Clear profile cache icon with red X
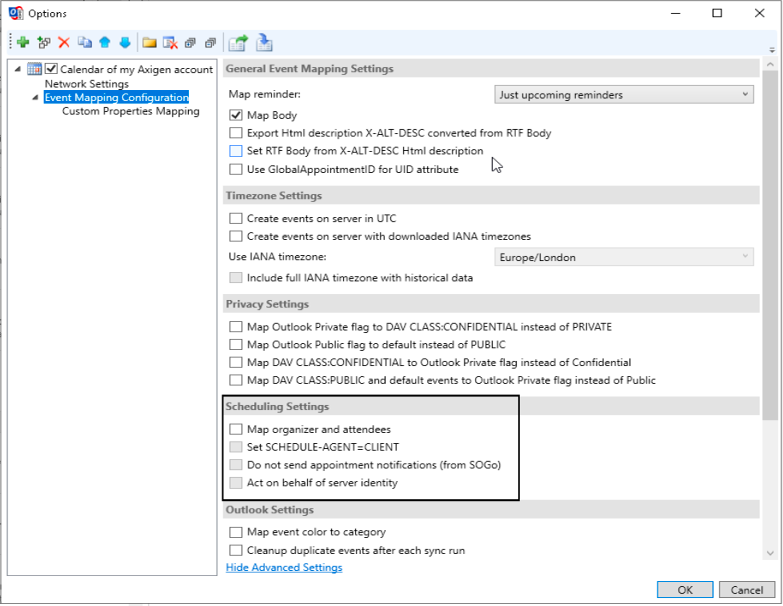Screen dimensions: 783x606 (170, 42)
